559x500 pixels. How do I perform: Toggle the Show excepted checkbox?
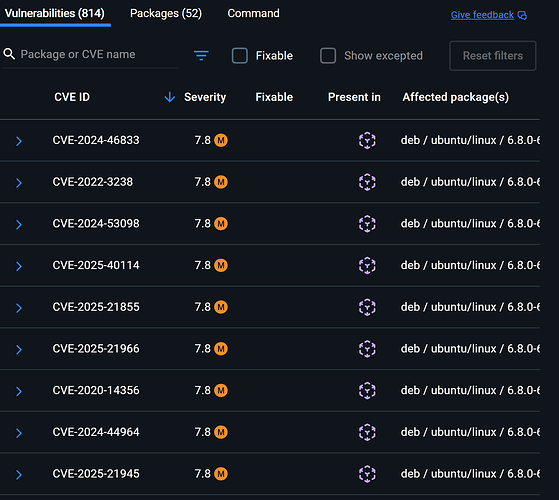click(328, 56)
